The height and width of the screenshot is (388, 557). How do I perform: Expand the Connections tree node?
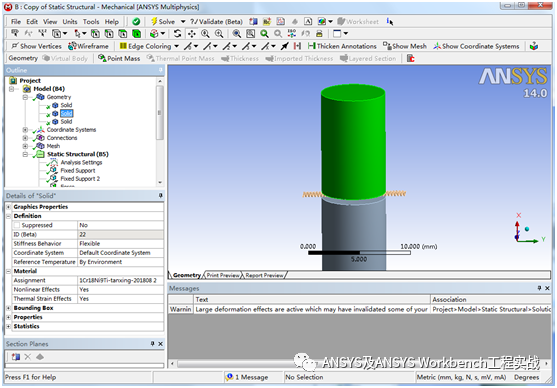pos(25,138)
